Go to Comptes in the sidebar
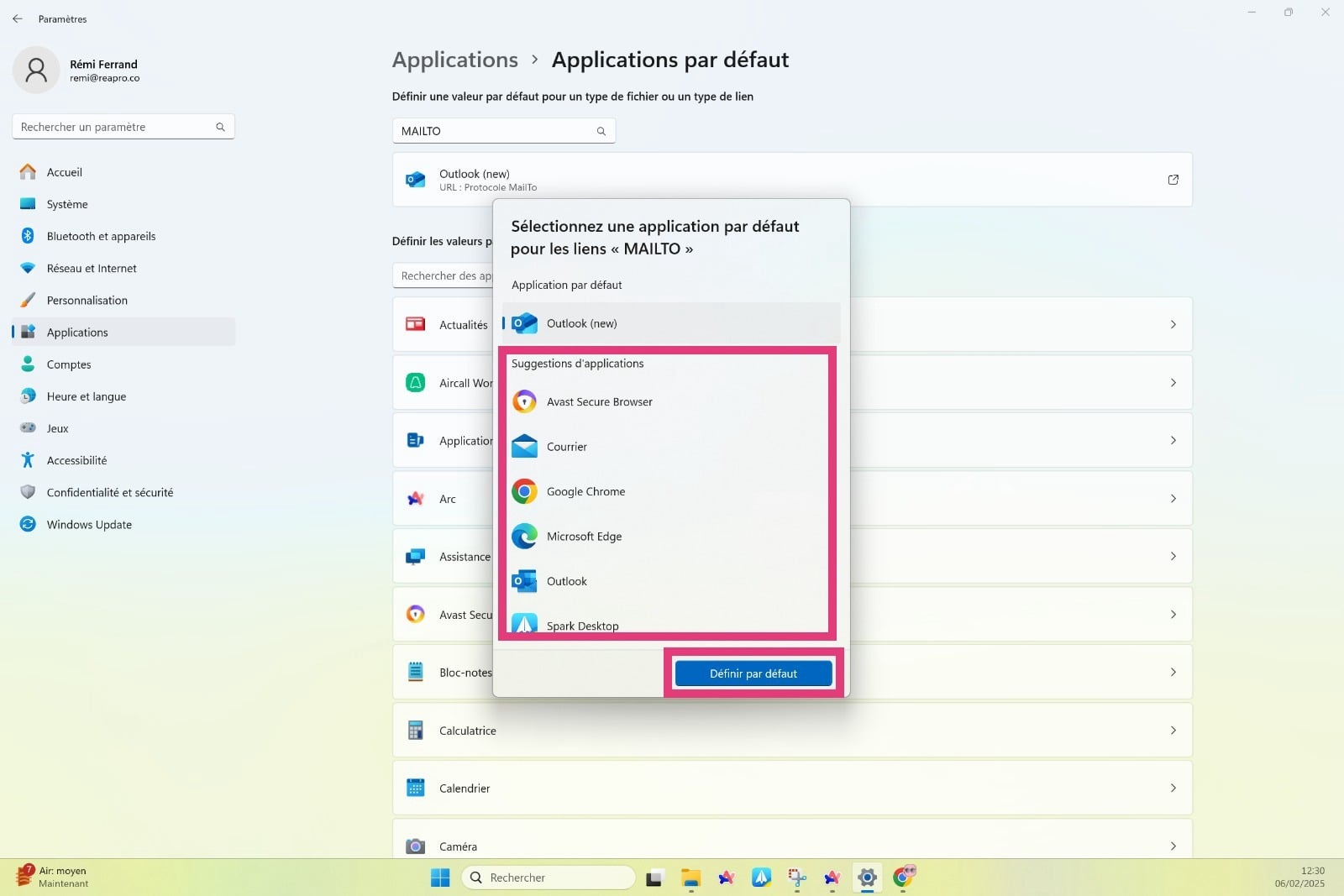1344x896 pixels. [123, 364]
